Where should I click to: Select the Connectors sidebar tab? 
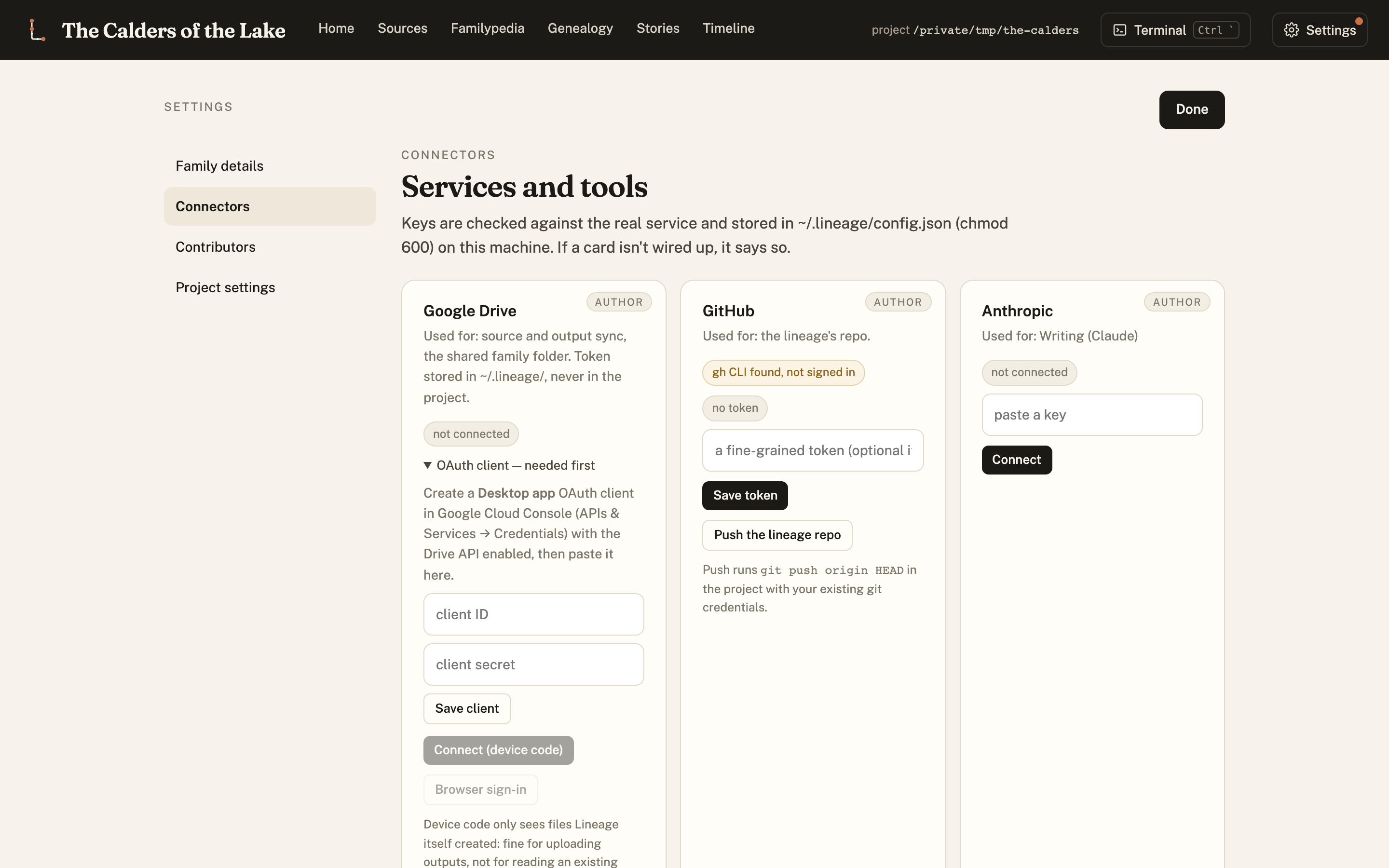coord(270,206)
